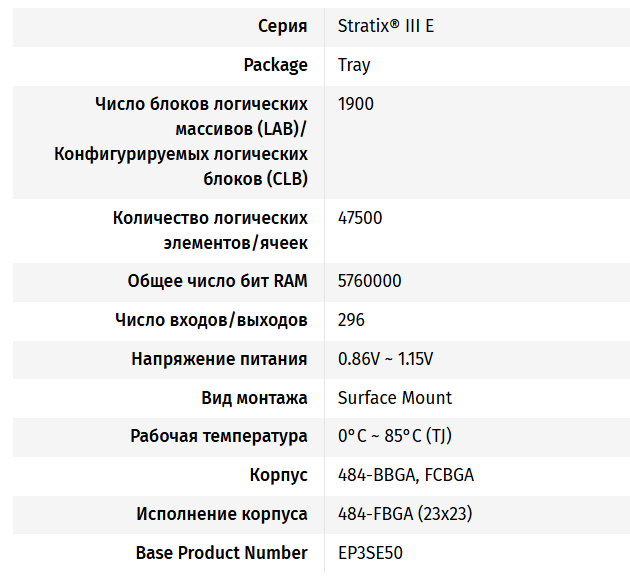Viewport: 630px width, 587px height.
Task: Click the "Число блоков логических массивов" label
Action: pyautogui.click(x=201, y=141)
